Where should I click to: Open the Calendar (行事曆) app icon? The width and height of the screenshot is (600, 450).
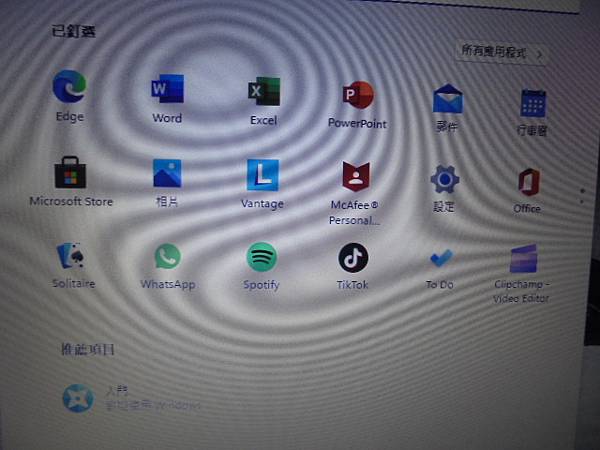pyautogui.click(x=533, y=103)
